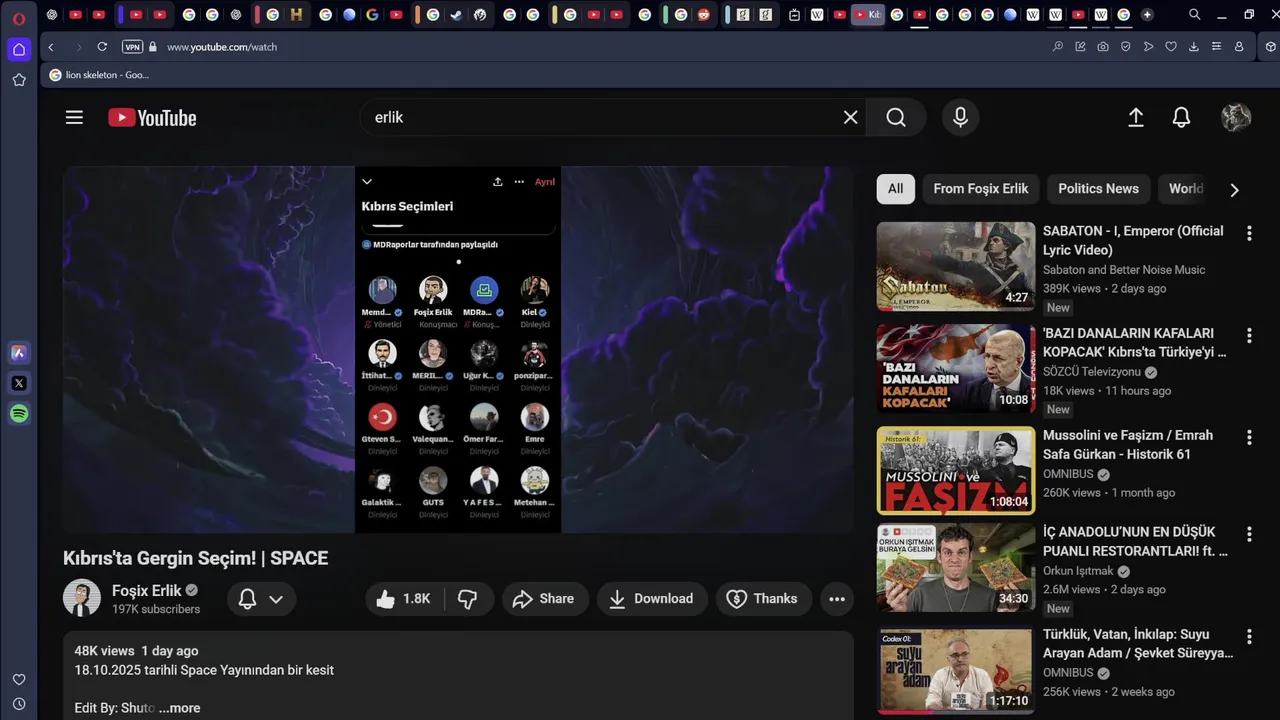Take a snapshot with the camera icon
The height and width of the screenshot is (720, 1280).
[x=1102, y=47]
